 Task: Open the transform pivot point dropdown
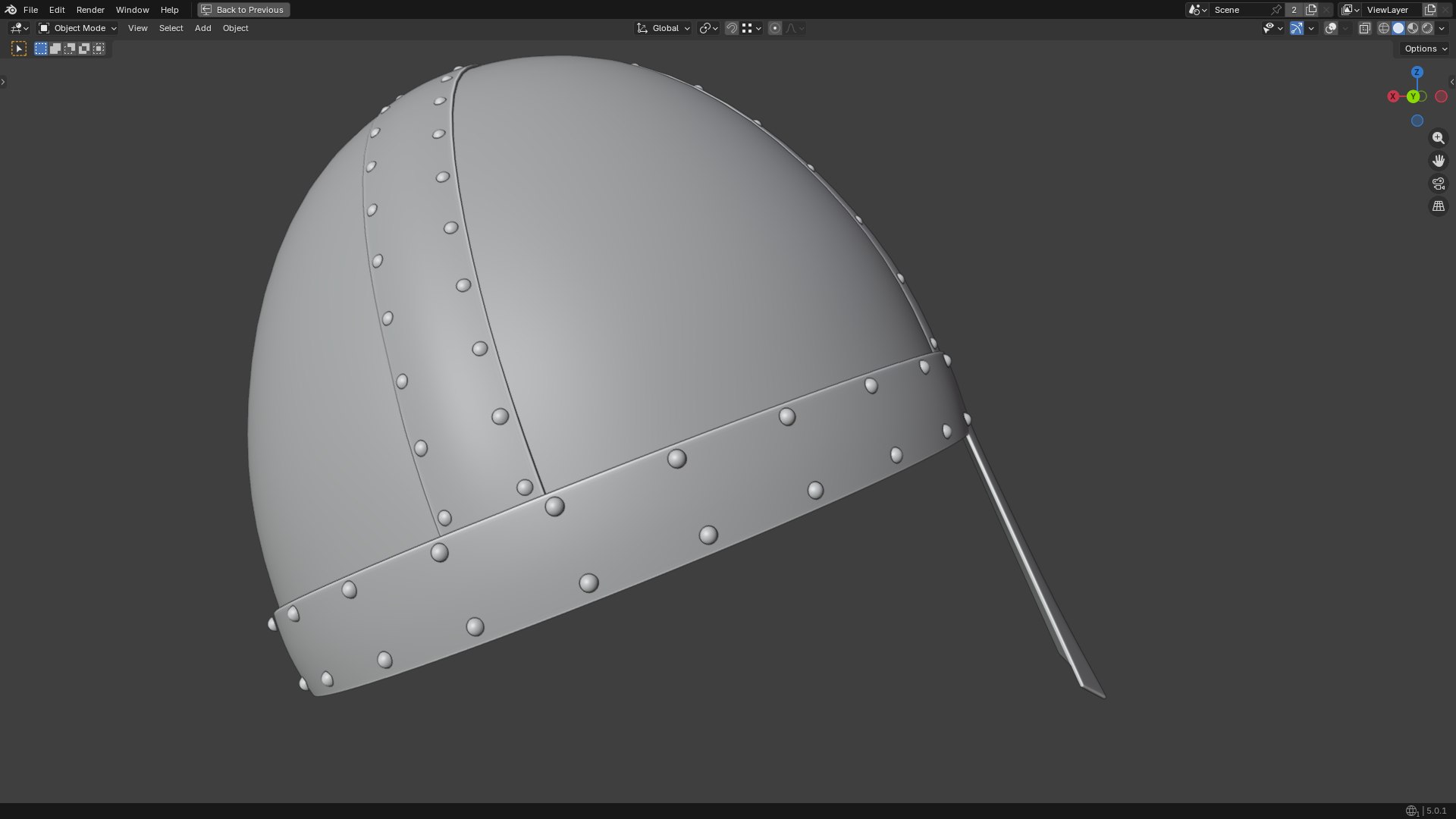[x=708, y=28]
